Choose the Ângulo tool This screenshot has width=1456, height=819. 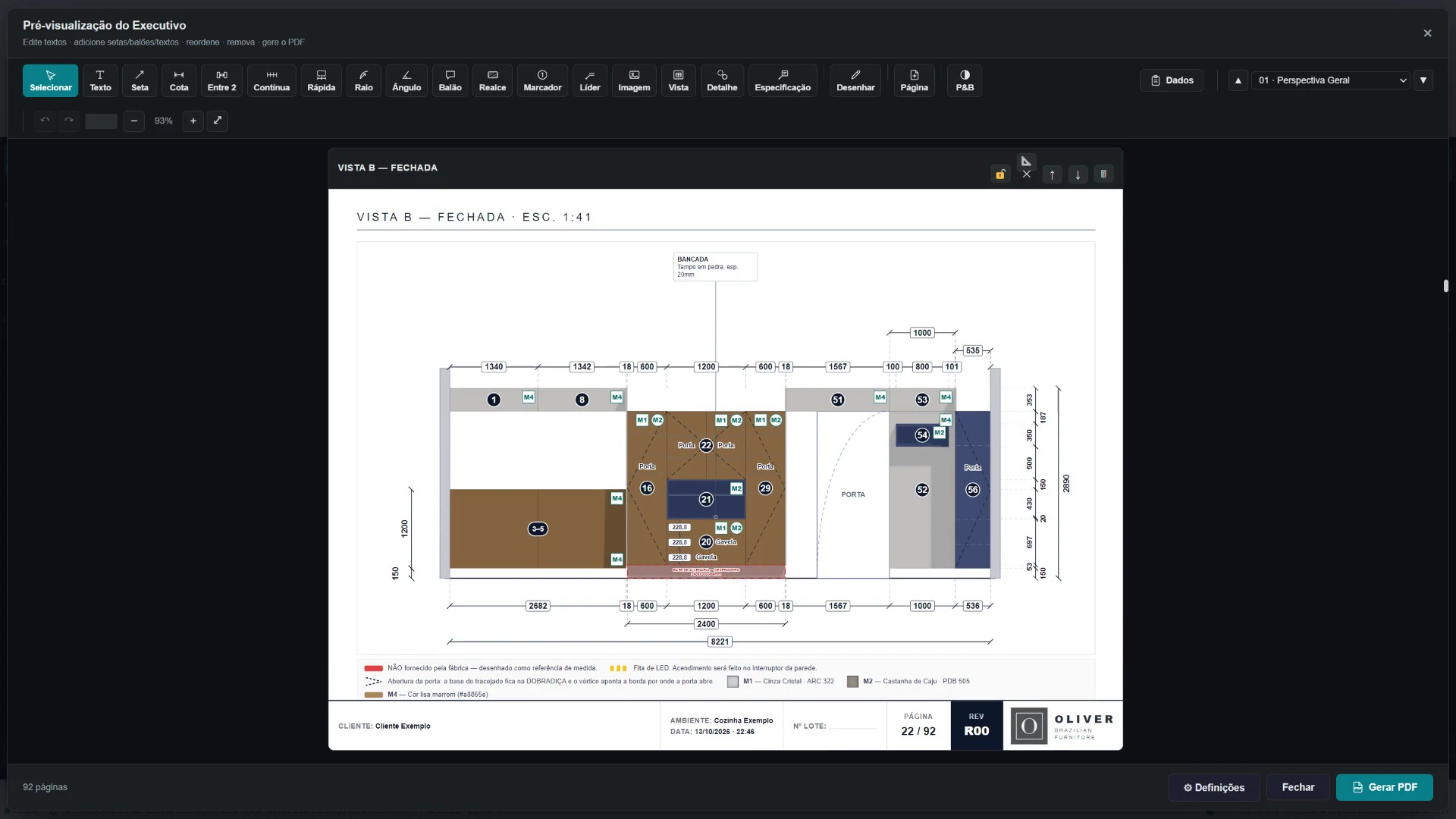pyautogui.click(x=406, y=80)
